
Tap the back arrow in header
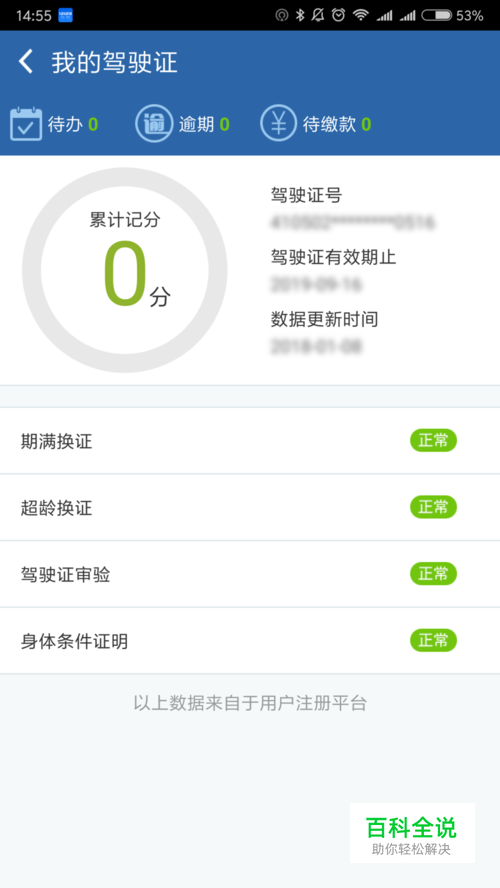[25, 62]
